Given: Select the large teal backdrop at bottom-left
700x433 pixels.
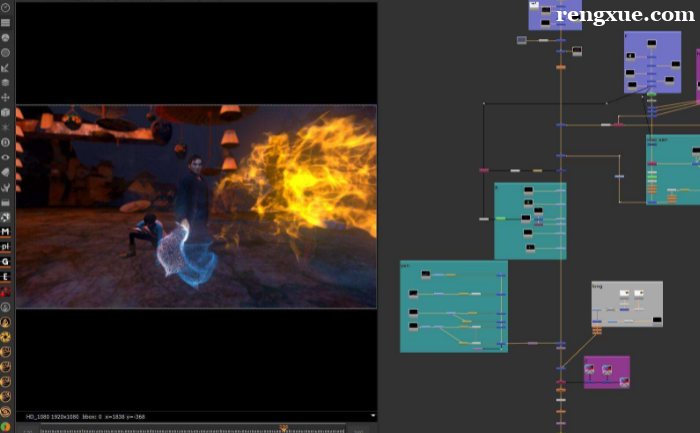Looking at the screenshot, I should [454, 306].
